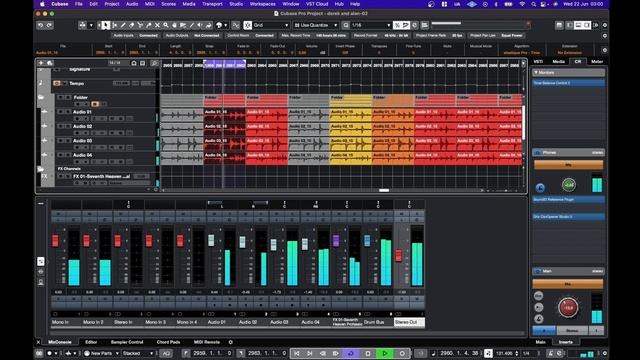Open the 1/16 quantize preset dropdown
Screen dimensions: 640x360
371,25
